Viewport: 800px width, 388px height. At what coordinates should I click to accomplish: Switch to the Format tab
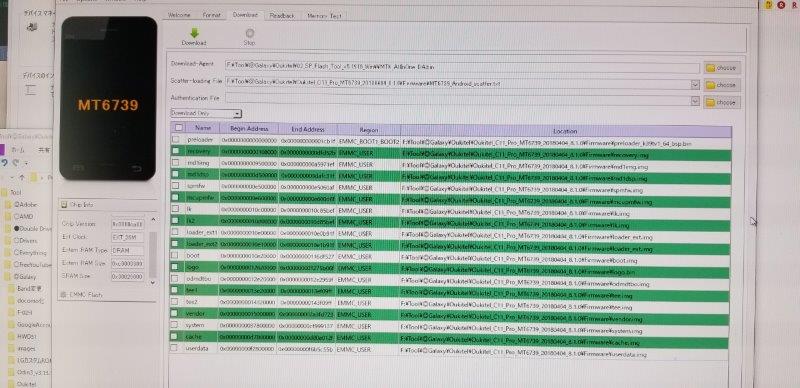click(x=212, y=15)
